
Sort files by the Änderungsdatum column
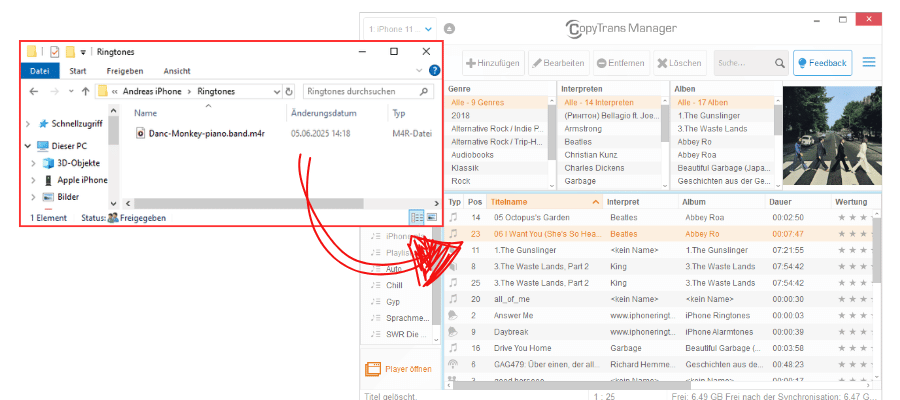point(324,113)
